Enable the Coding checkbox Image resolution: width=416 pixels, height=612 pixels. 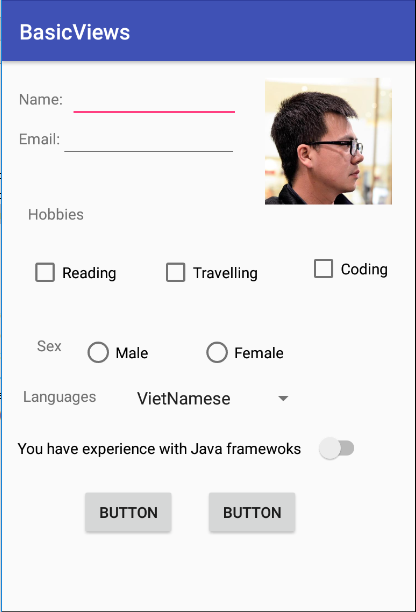pyautogui.click(x=324, y=269)
